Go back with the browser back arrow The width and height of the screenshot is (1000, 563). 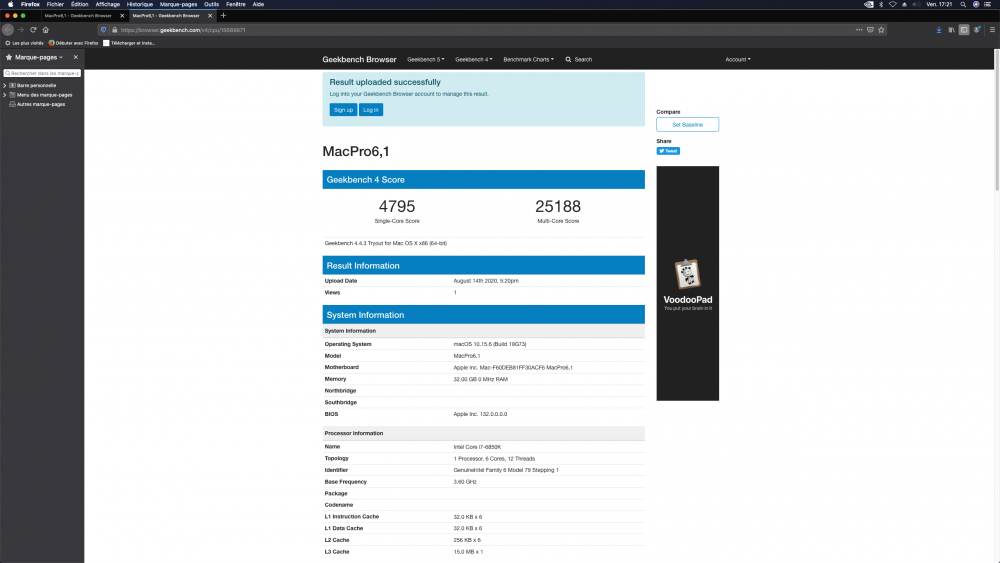click(x=8, y=30)
